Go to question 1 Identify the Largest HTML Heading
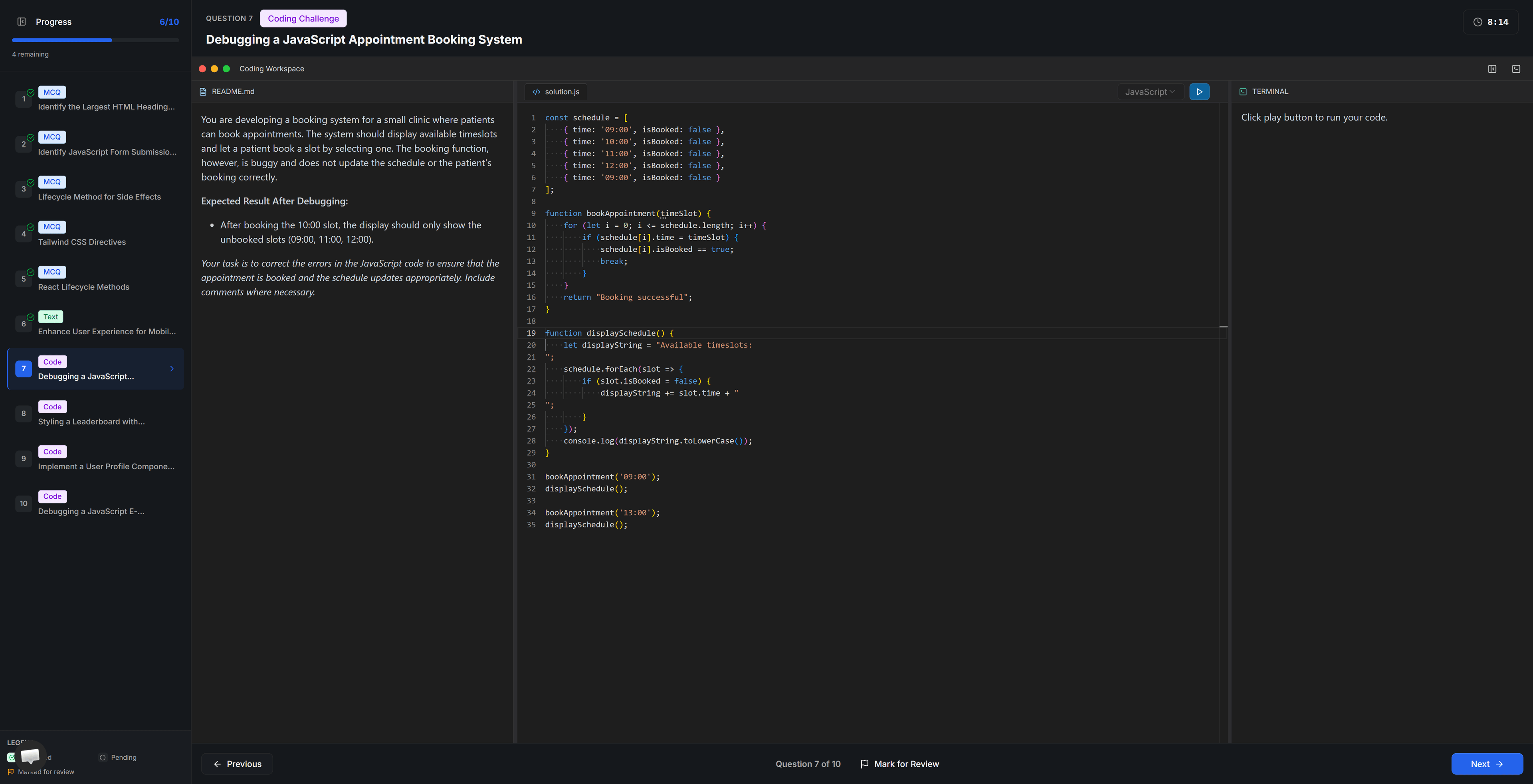Screen dimensions: 1533x784 [x=96, y=99]
